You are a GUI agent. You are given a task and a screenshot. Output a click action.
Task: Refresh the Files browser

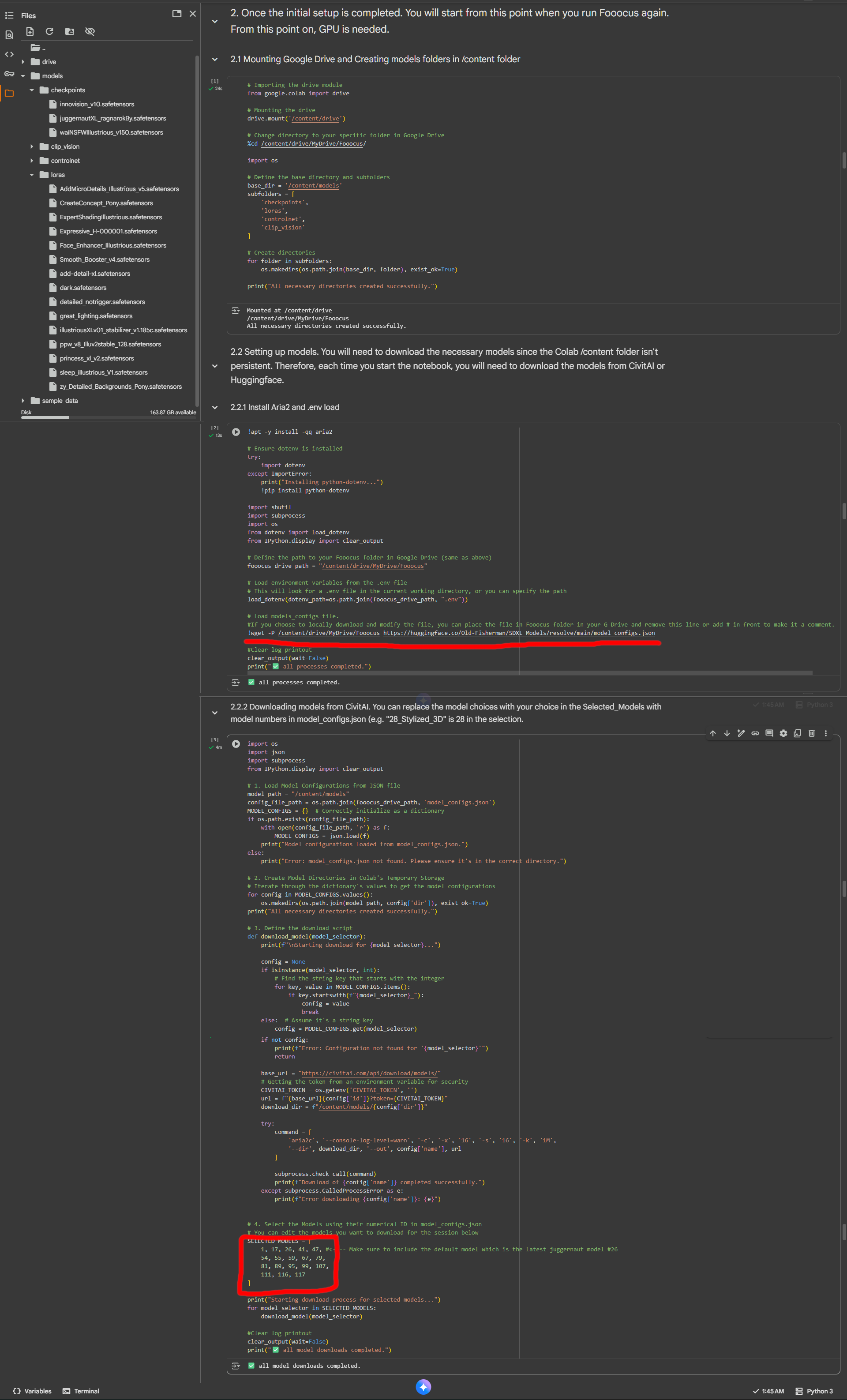pyautogui.click(x=49, y=31)
